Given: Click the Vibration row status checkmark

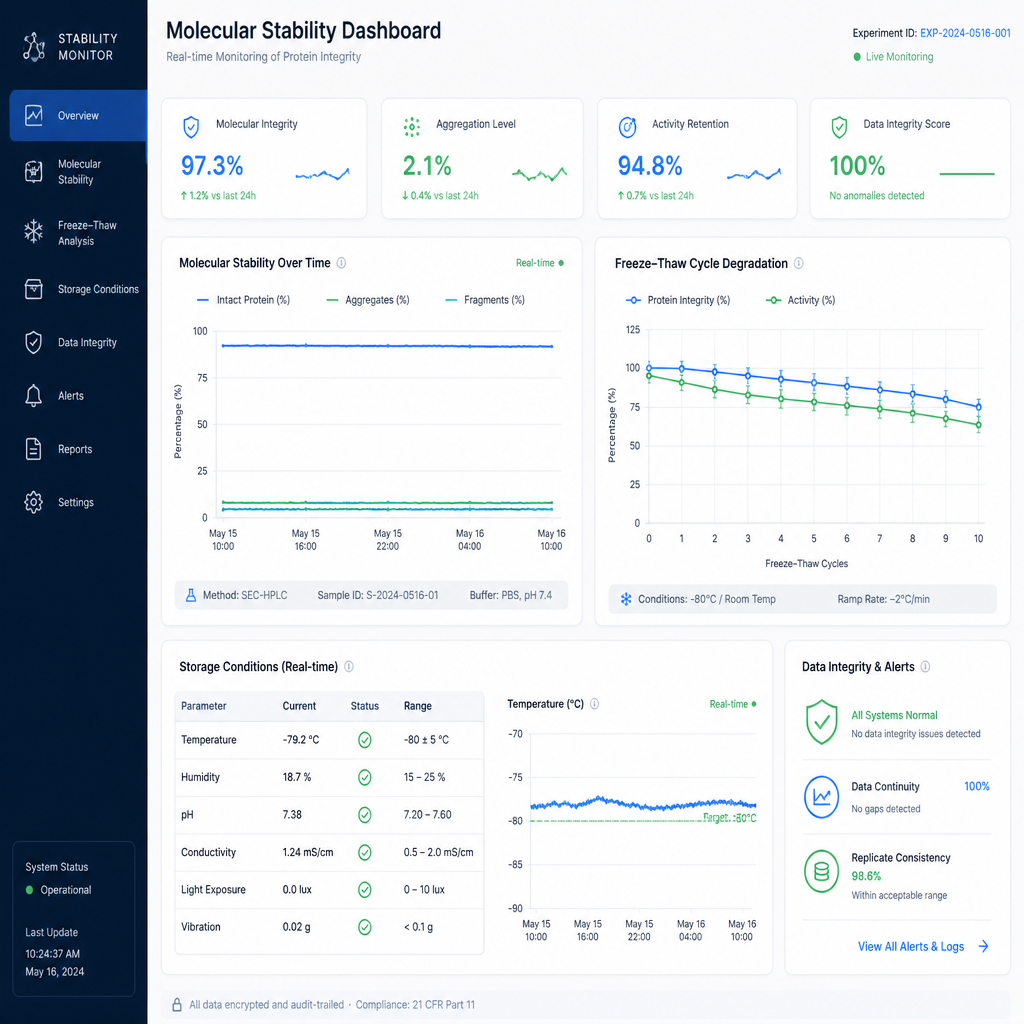Looking at the screenshot, I should click(x=365, y=927).
